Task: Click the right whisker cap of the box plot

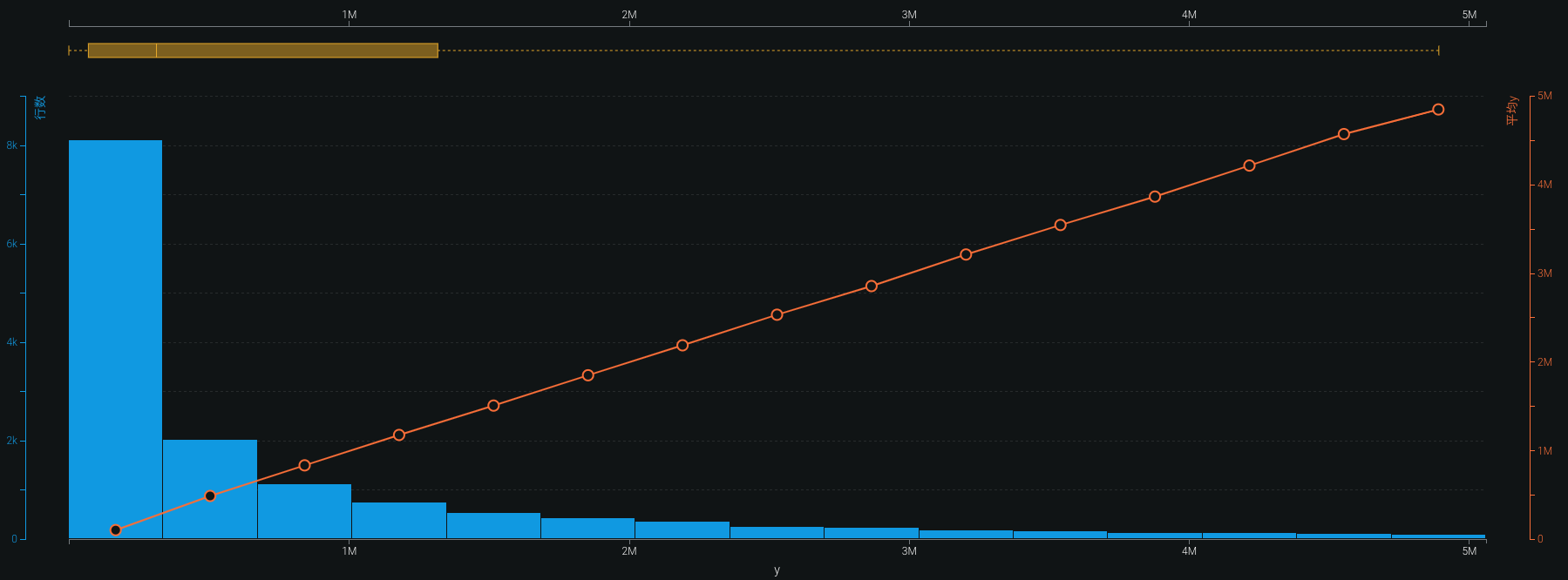Action: pos(1438,51)
